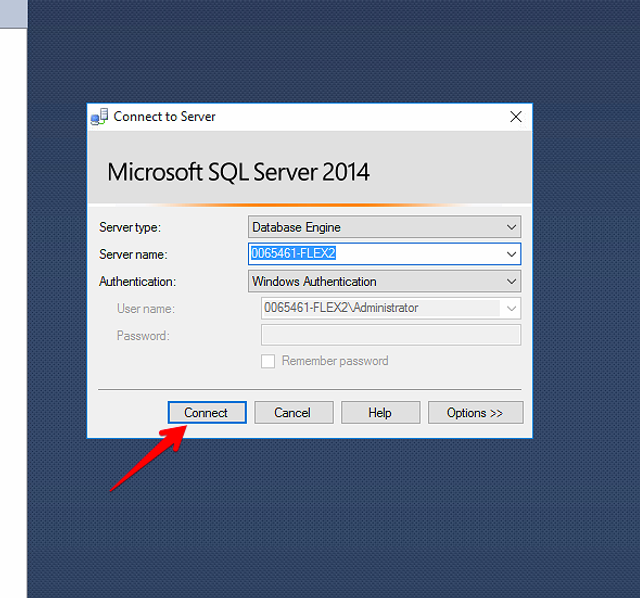Click the Connect to Server title icon

pyautogui.click(x=99, y=117)
